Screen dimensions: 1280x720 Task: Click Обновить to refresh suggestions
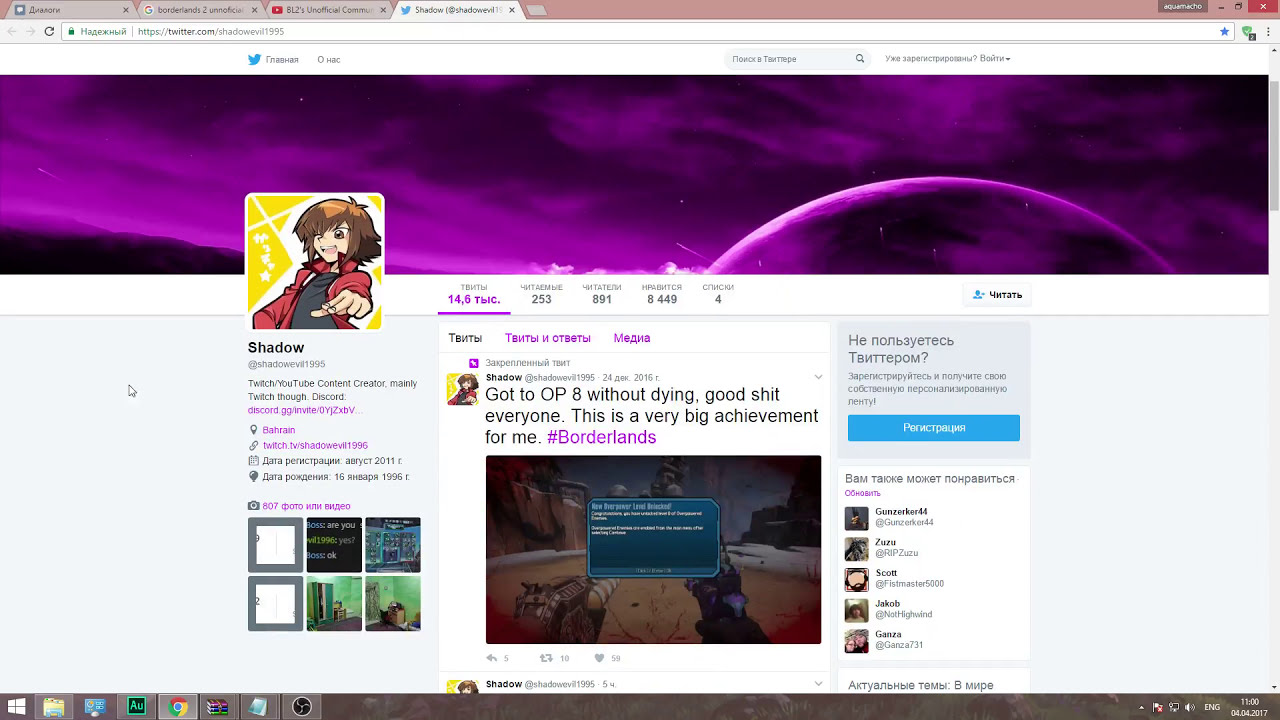pyautogui.click(x=862, y=493)
